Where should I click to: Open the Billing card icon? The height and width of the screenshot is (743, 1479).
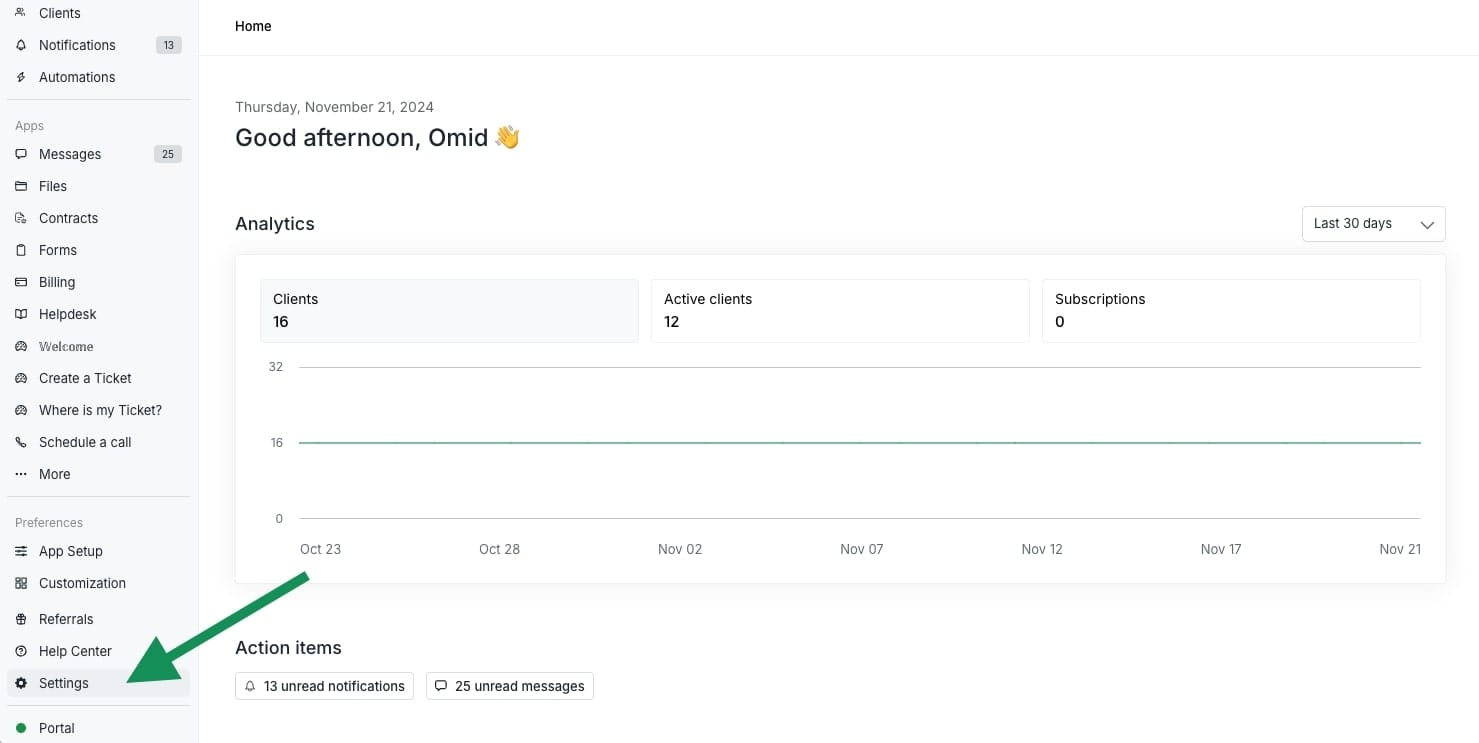click(21, 282)
